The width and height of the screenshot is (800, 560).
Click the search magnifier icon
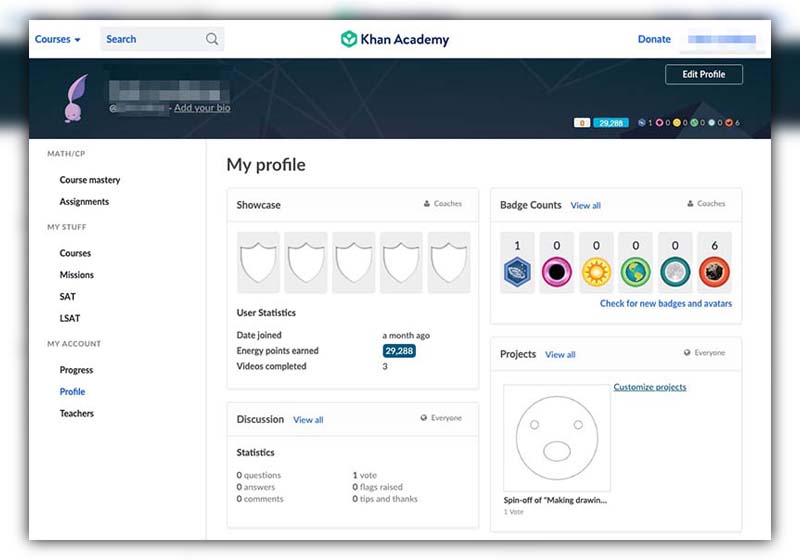coord(212,39)
